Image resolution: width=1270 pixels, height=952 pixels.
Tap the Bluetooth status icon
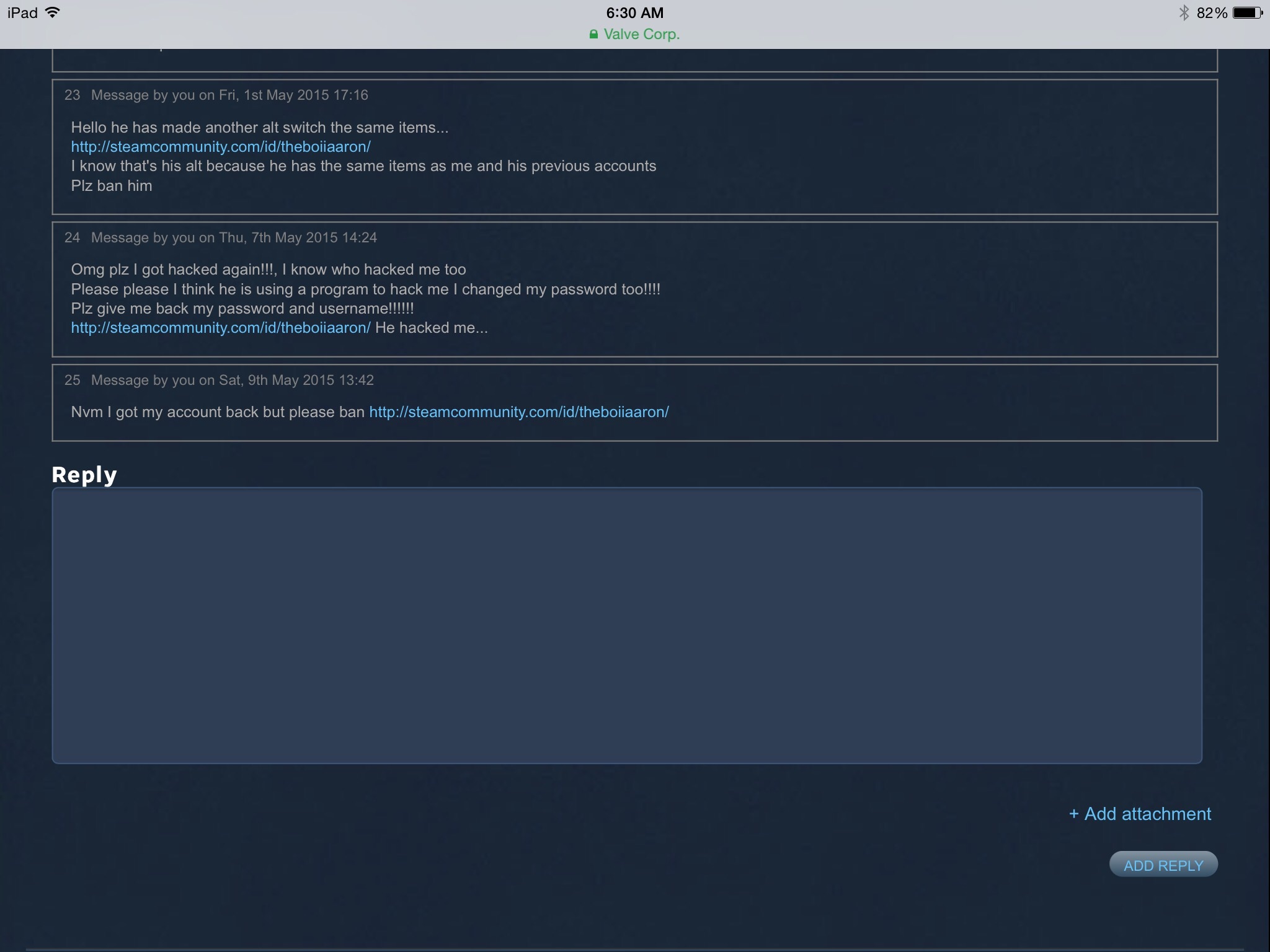tap(1184, 12)
